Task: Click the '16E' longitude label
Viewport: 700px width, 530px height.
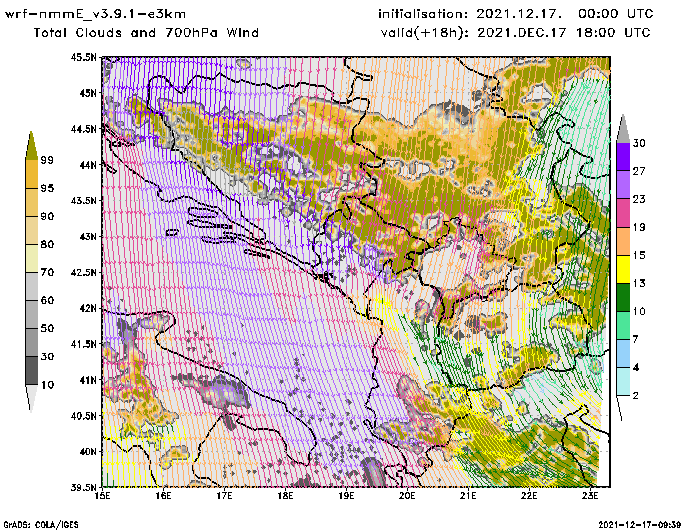Action: [163, 496]
